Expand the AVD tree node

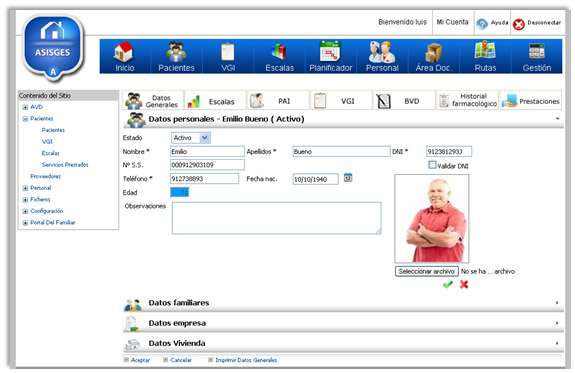click(x=25, y=107)
